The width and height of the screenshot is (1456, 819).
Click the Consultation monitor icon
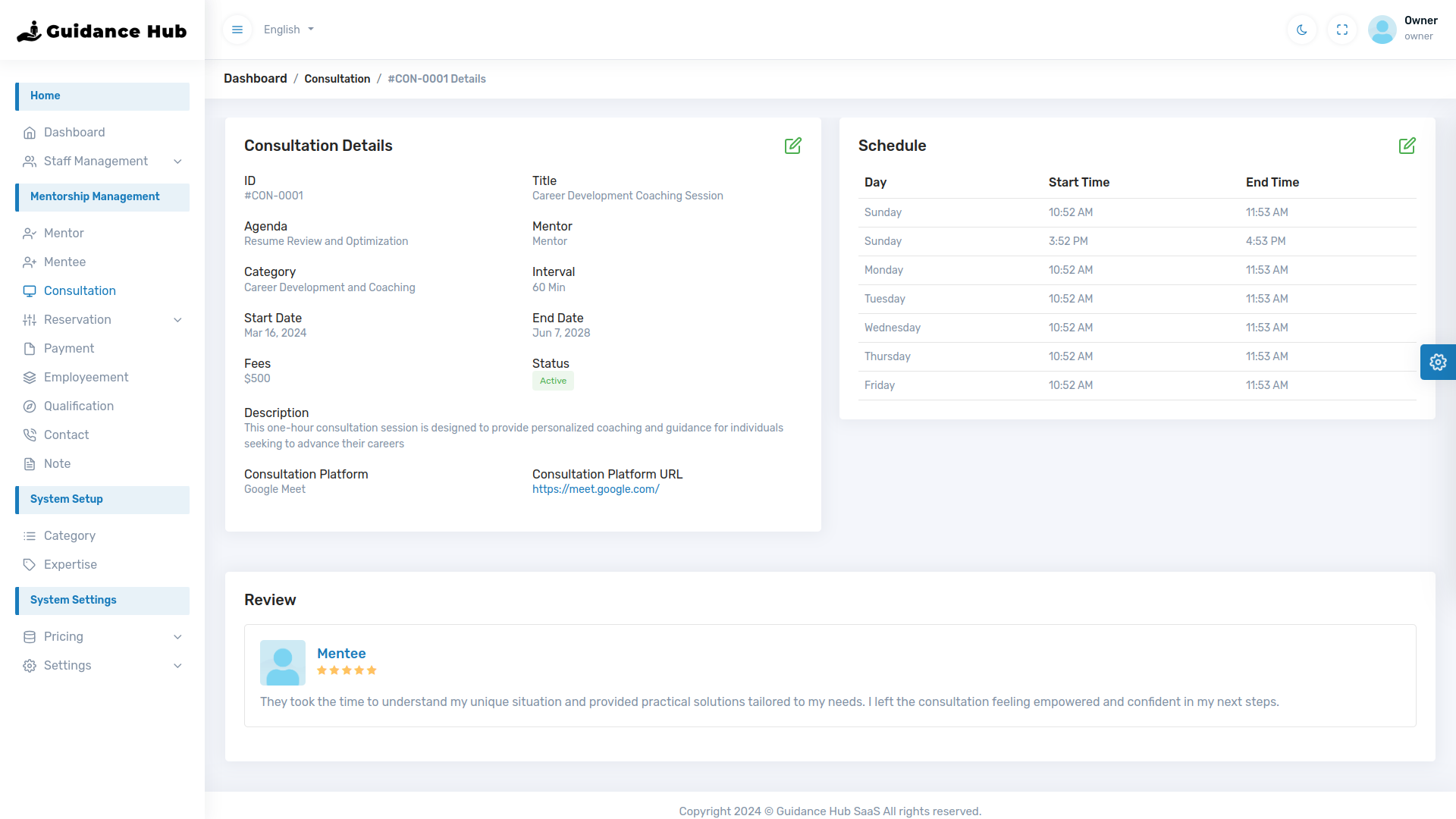tap(30, 290)
